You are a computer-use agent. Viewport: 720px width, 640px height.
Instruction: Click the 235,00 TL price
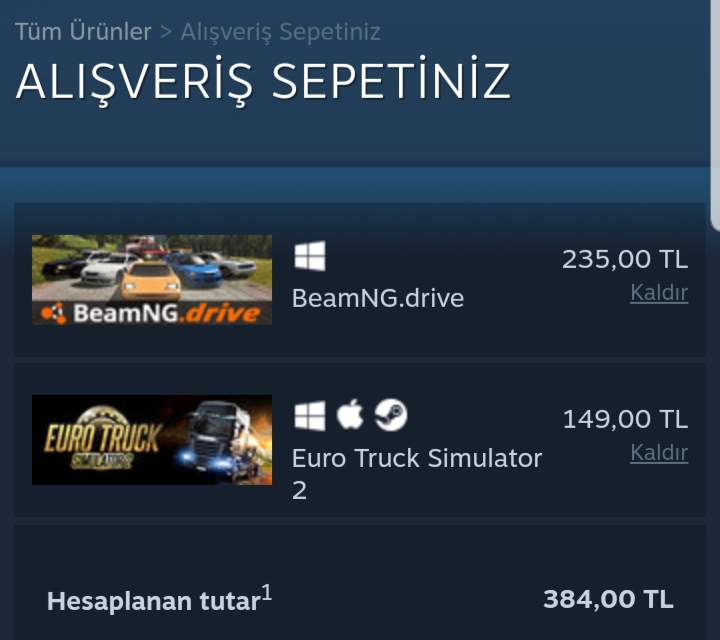pyautogui.click(x=625, y=259)
